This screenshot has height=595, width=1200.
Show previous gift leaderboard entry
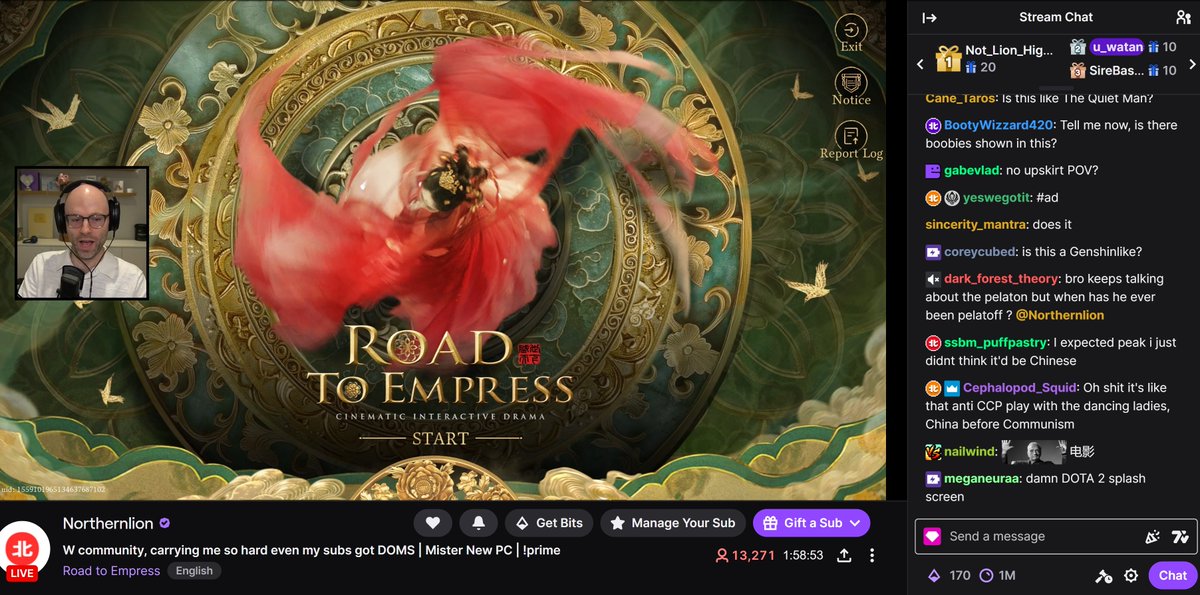tap(921, 64)
